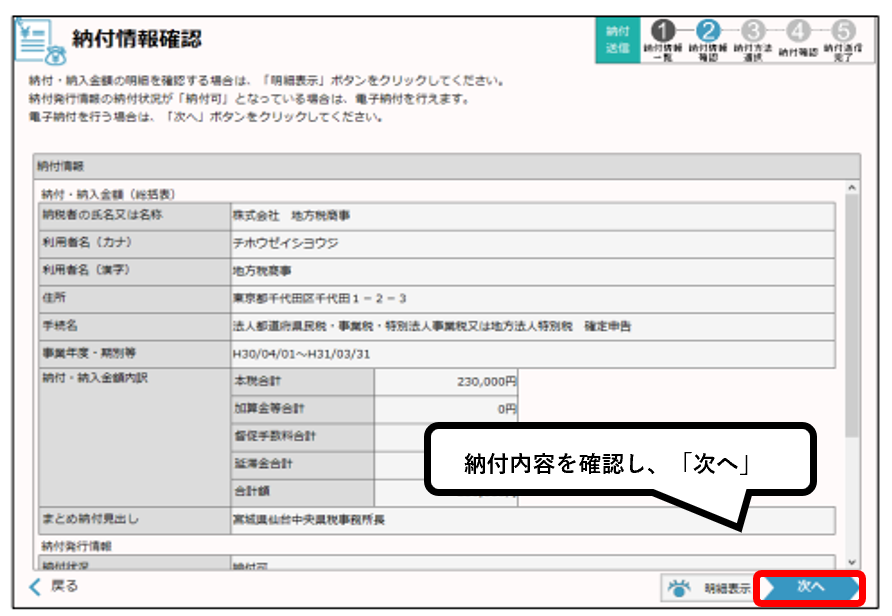Screen dimensions: 892x616
Task: Click the highlighted step 2 納付情報確認 circle
Action: (x=707, y=30)
